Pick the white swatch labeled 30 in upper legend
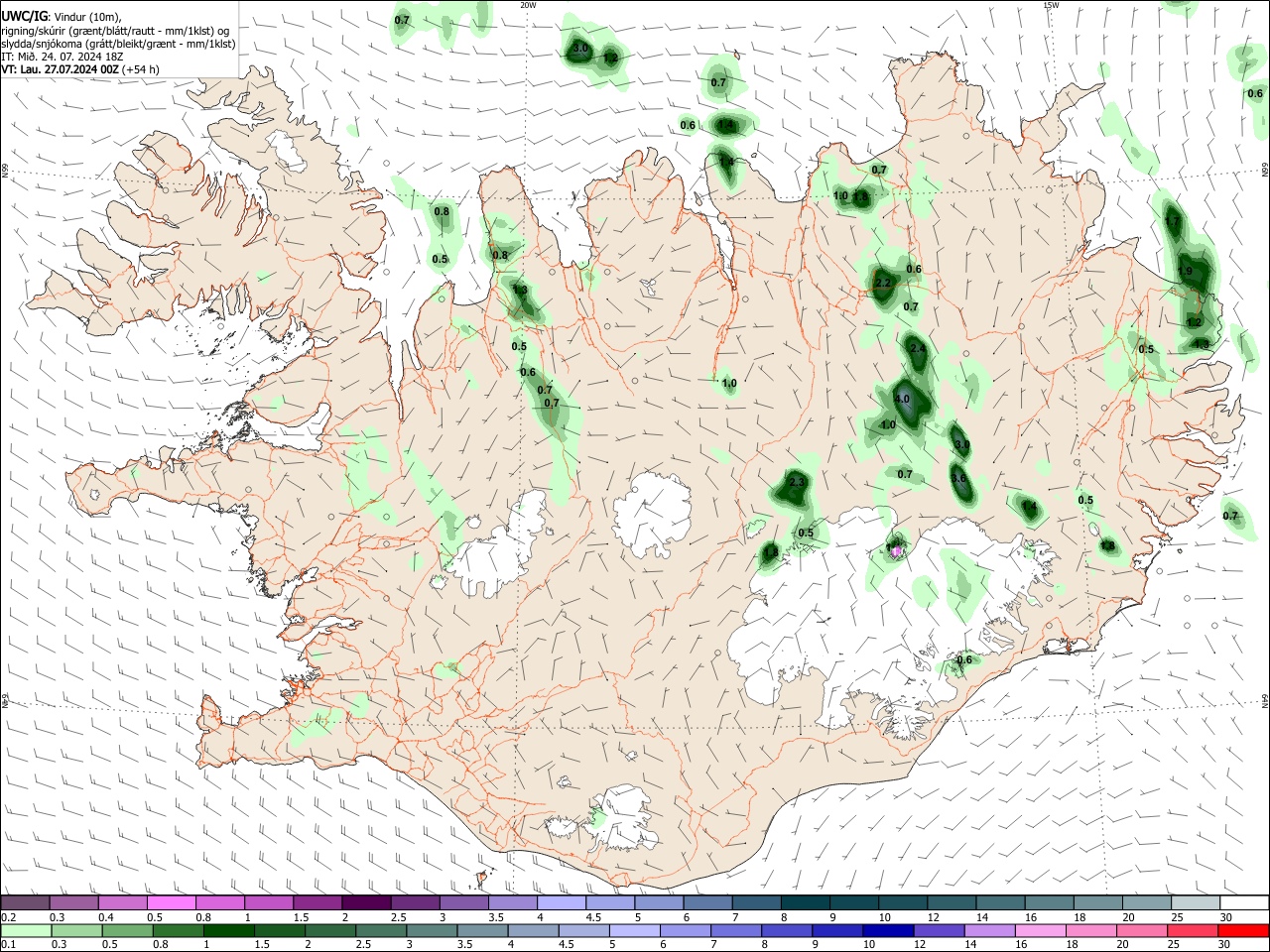This screenshot has height=952, width=1270. [1244, 903]
